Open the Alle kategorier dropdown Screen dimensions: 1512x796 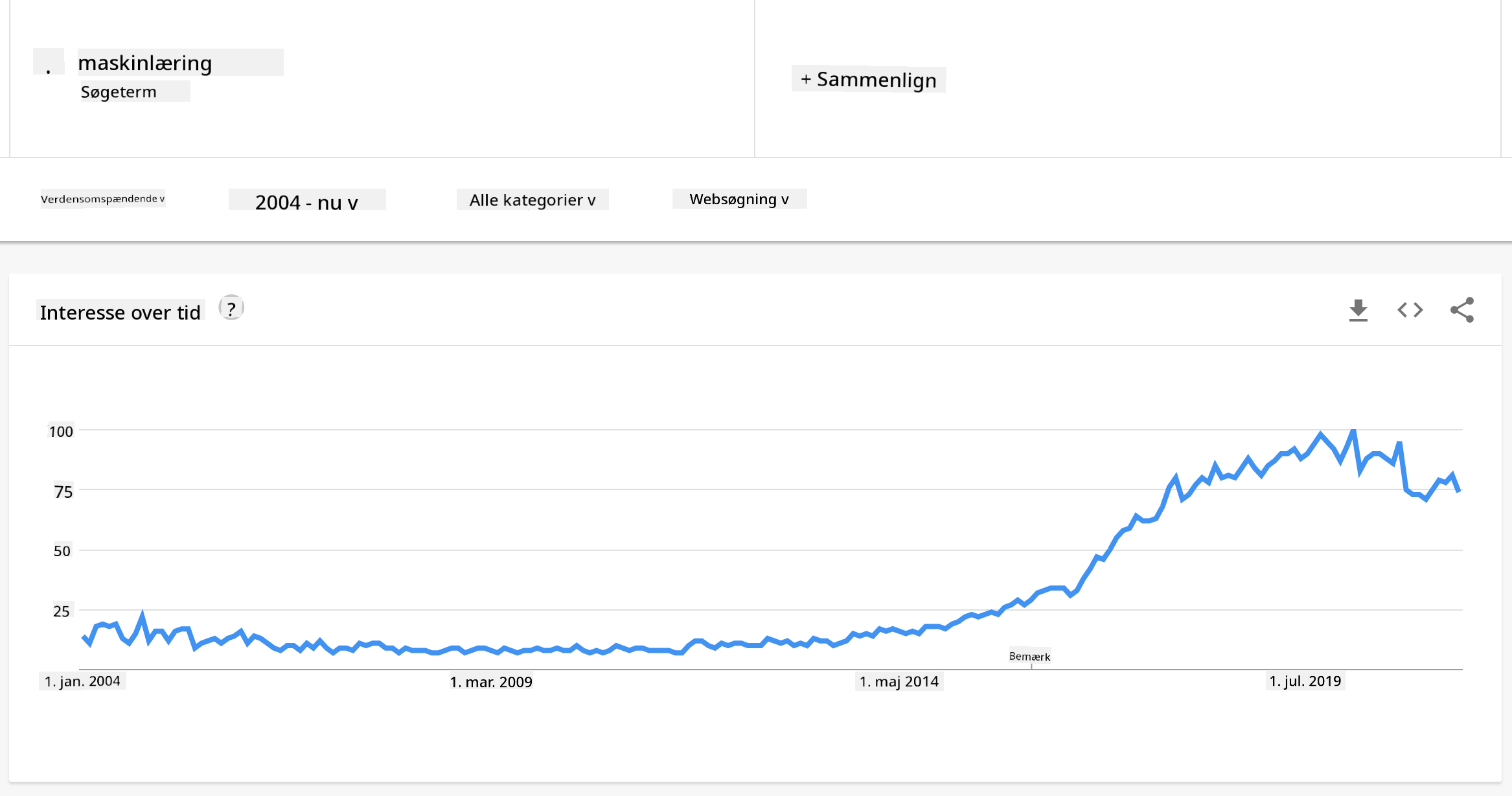pos(532,200)
